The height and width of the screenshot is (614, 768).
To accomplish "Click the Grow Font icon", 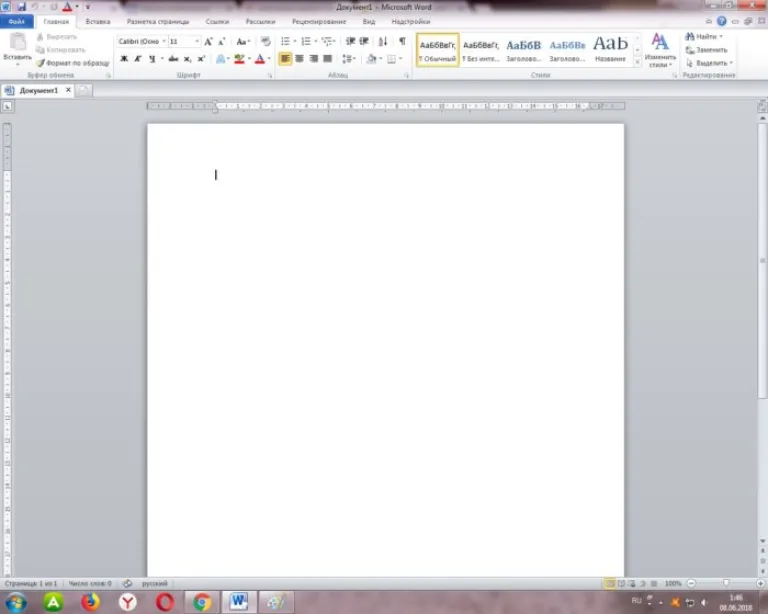I will coord(208,42).
